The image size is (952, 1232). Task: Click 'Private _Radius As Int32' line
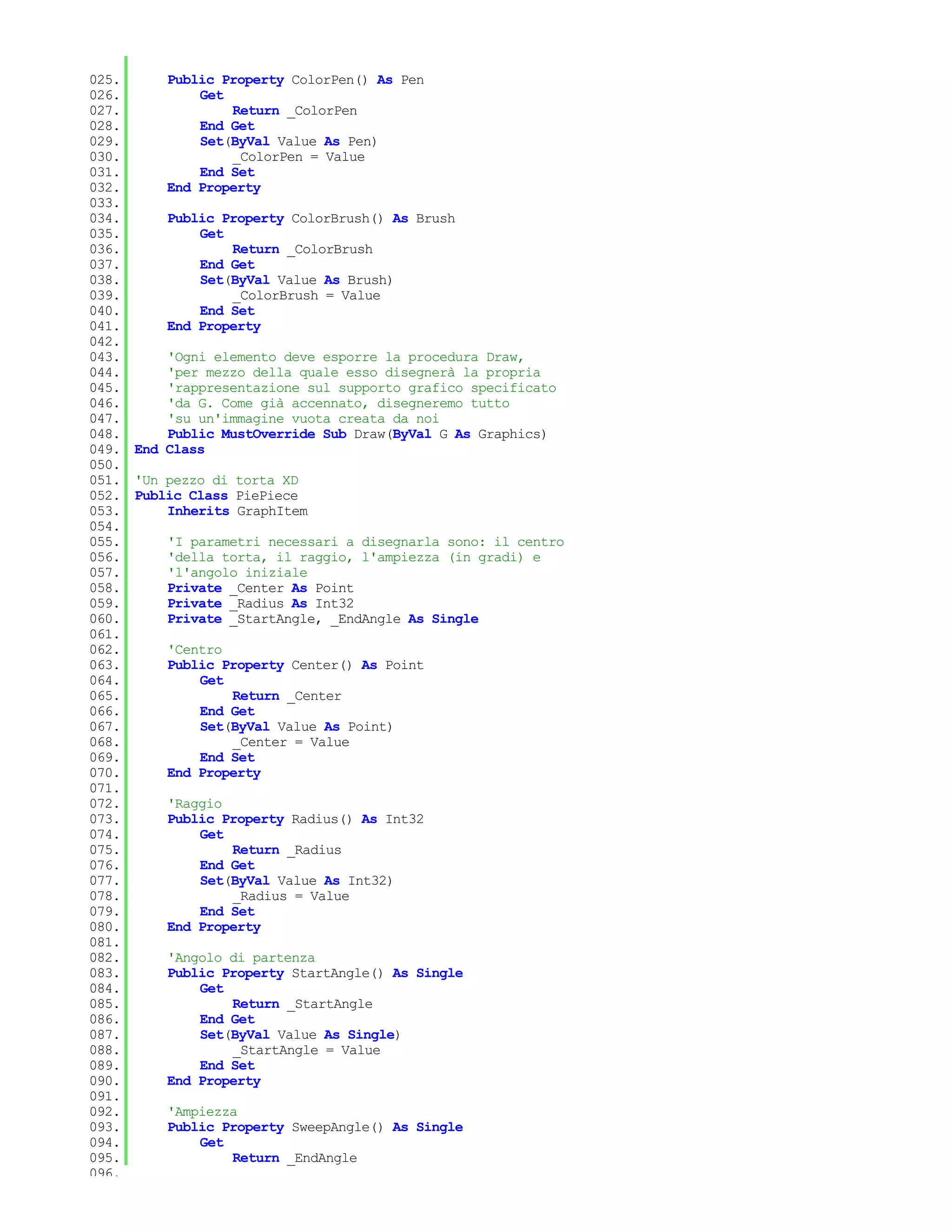click(x=261, y=603)
